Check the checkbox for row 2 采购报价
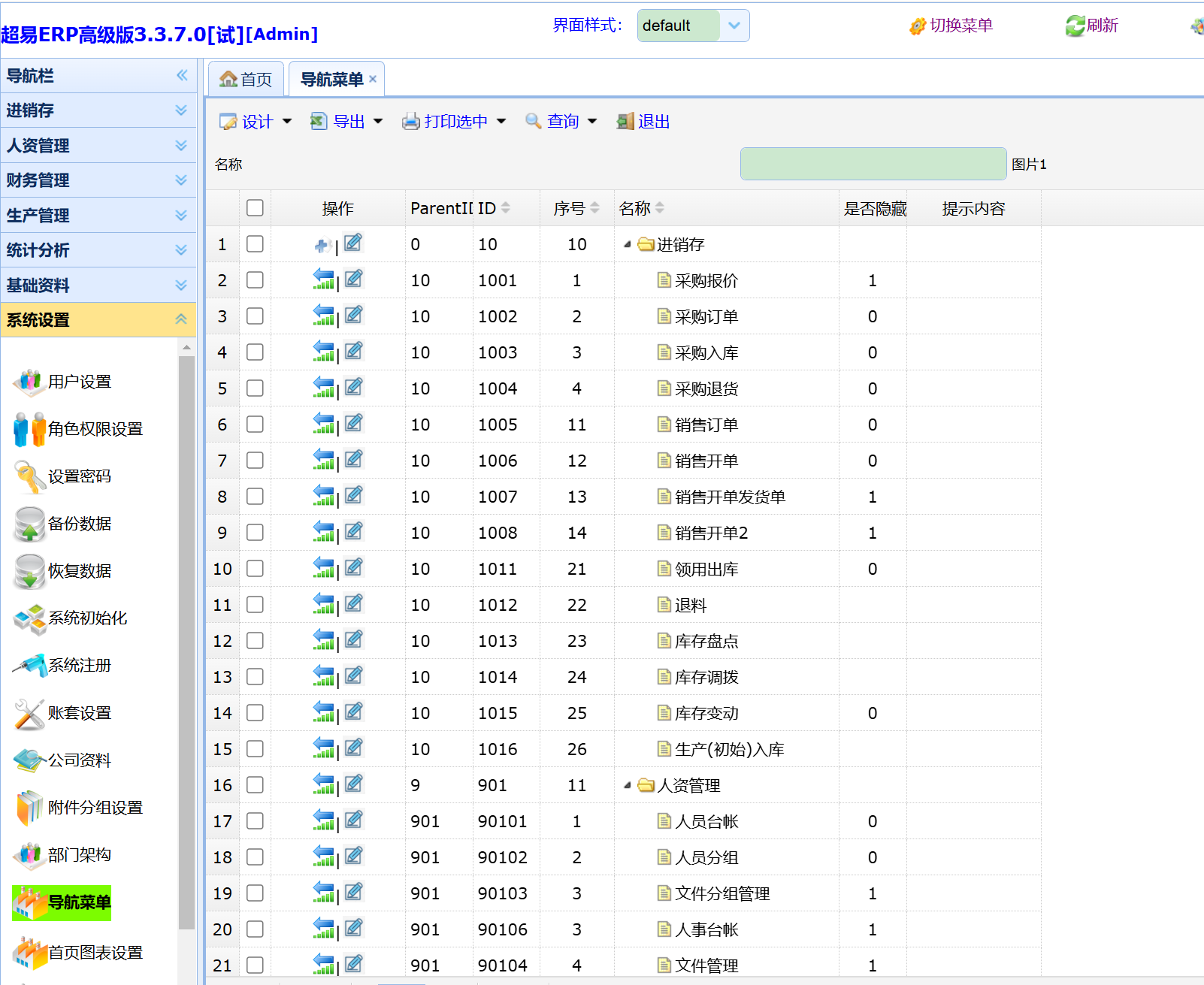1204x985 pixels. 255,280
